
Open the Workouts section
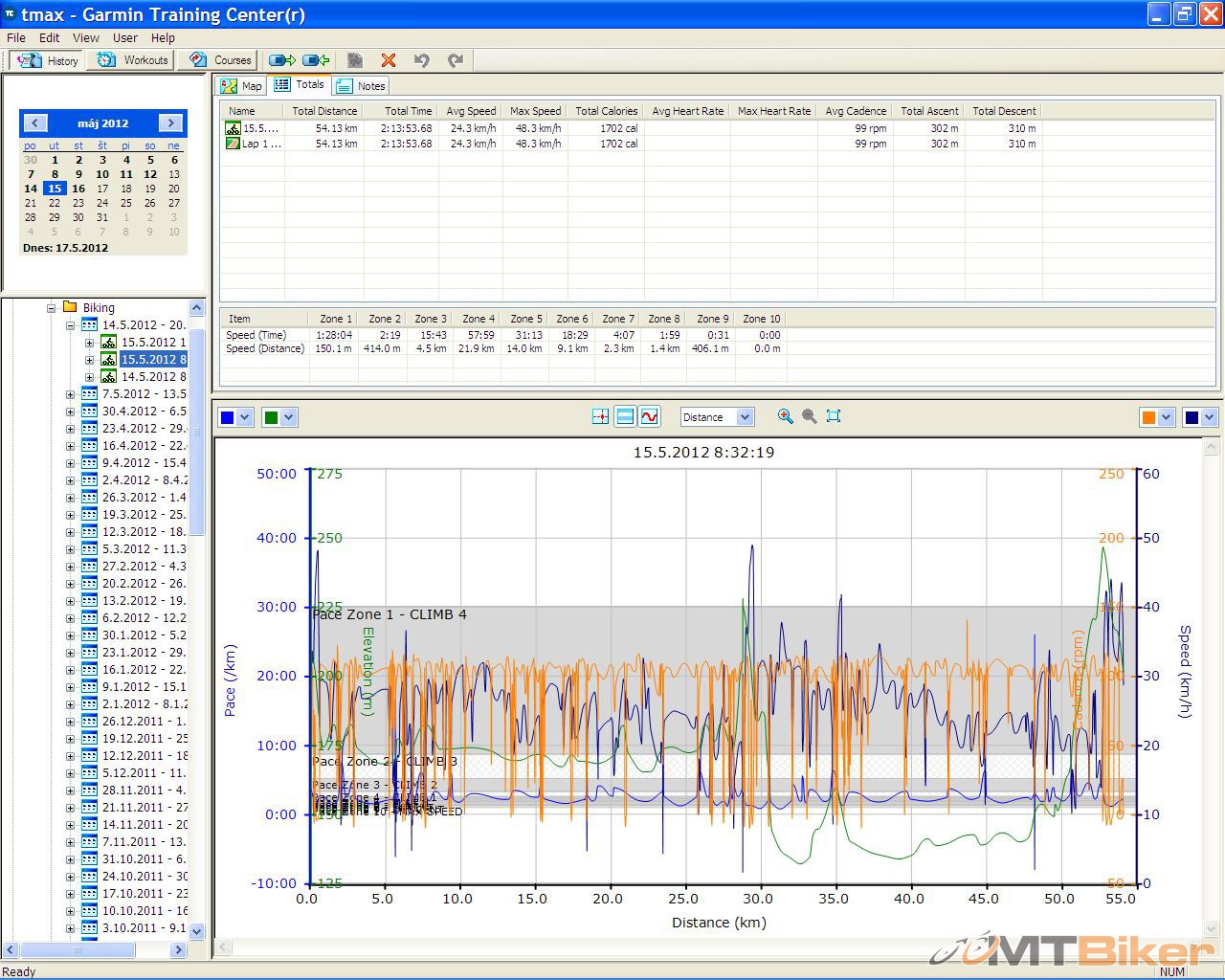(134, 60)
